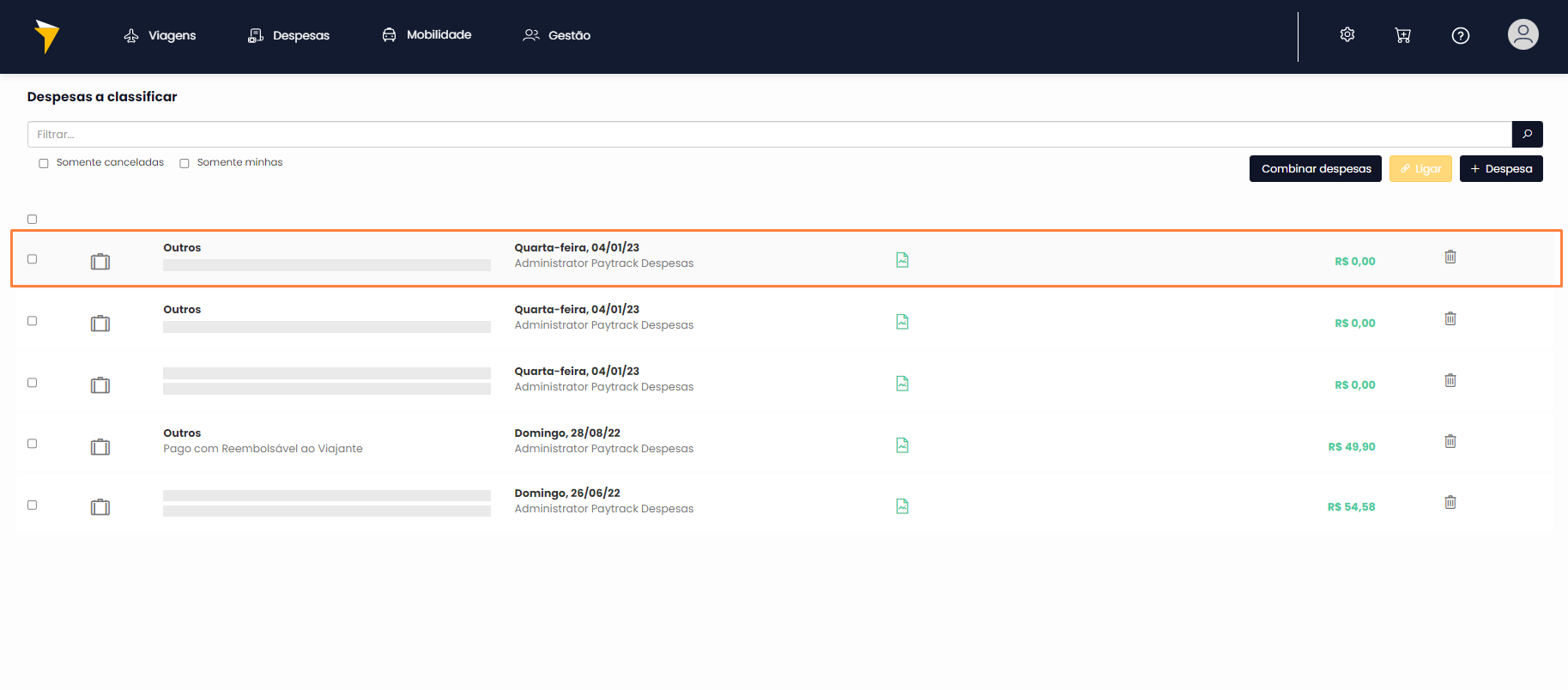This screenshot has height=690, width=1568.
Task: Click the + Despesa button
Action: [1501, 169]
